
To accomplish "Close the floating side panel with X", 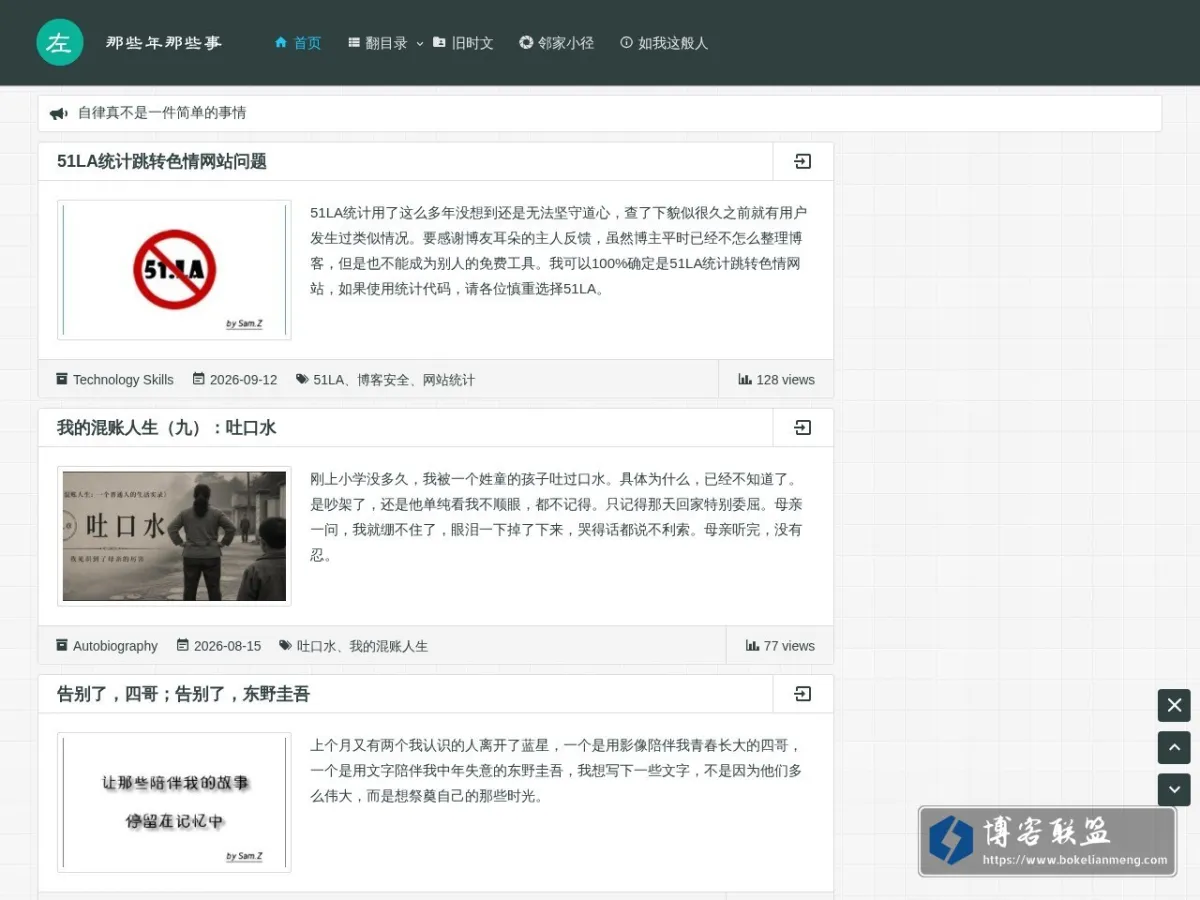I will pyautogui.click(x=1174, y=705).
